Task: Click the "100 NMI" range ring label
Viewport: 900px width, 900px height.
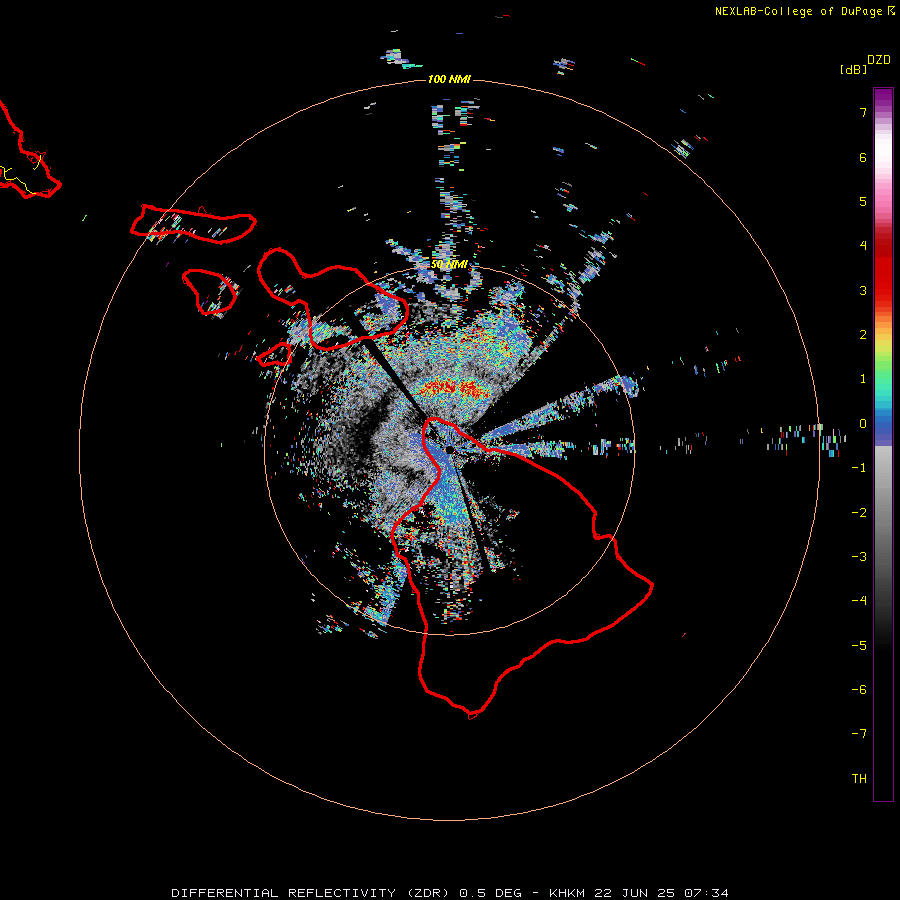Action: coord(449,79)
